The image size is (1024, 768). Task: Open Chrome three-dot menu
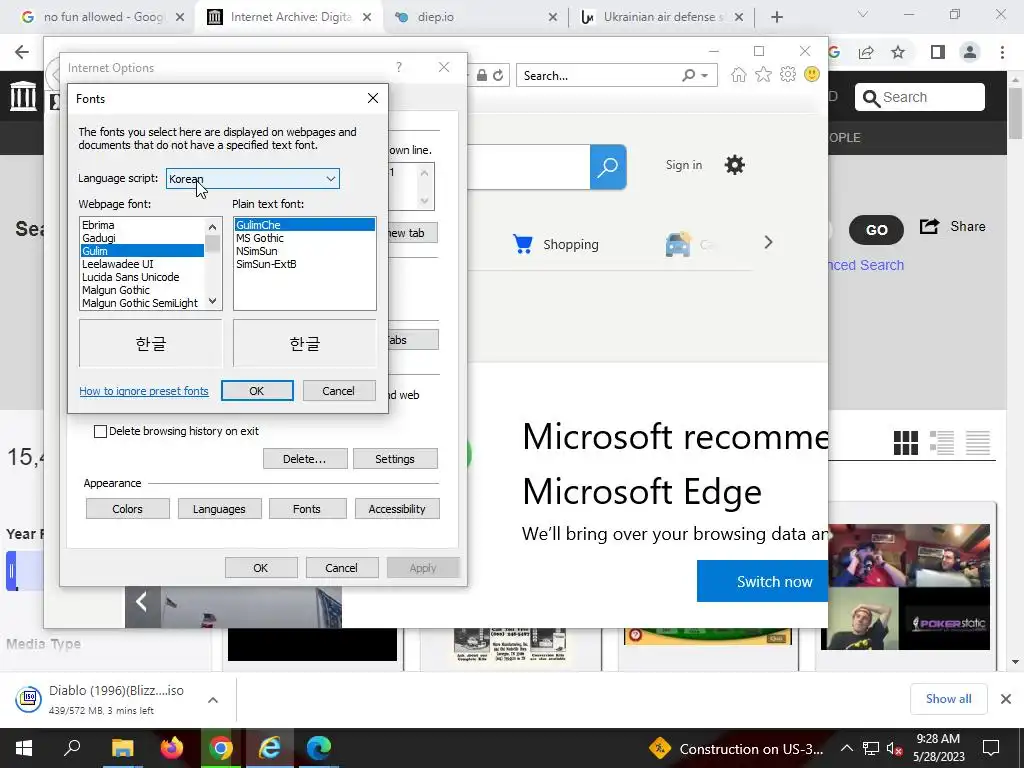coord(1002,52)
